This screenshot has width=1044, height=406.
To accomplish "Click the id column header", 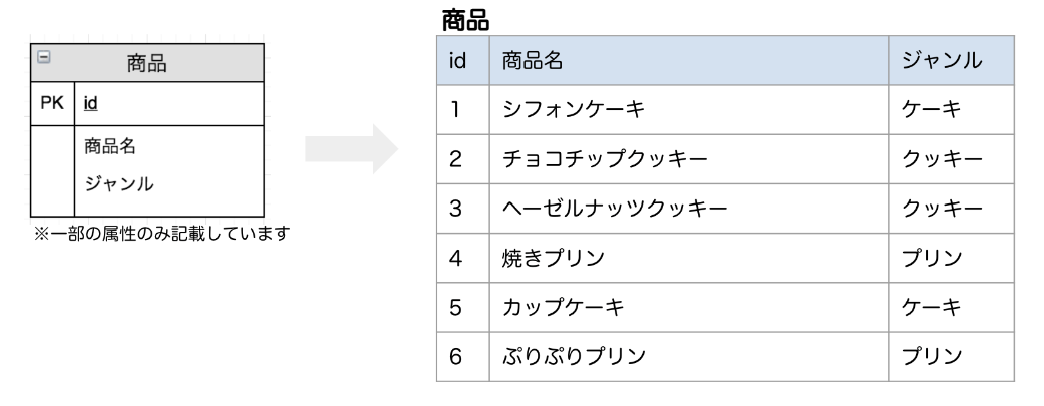I will [458, 62].
